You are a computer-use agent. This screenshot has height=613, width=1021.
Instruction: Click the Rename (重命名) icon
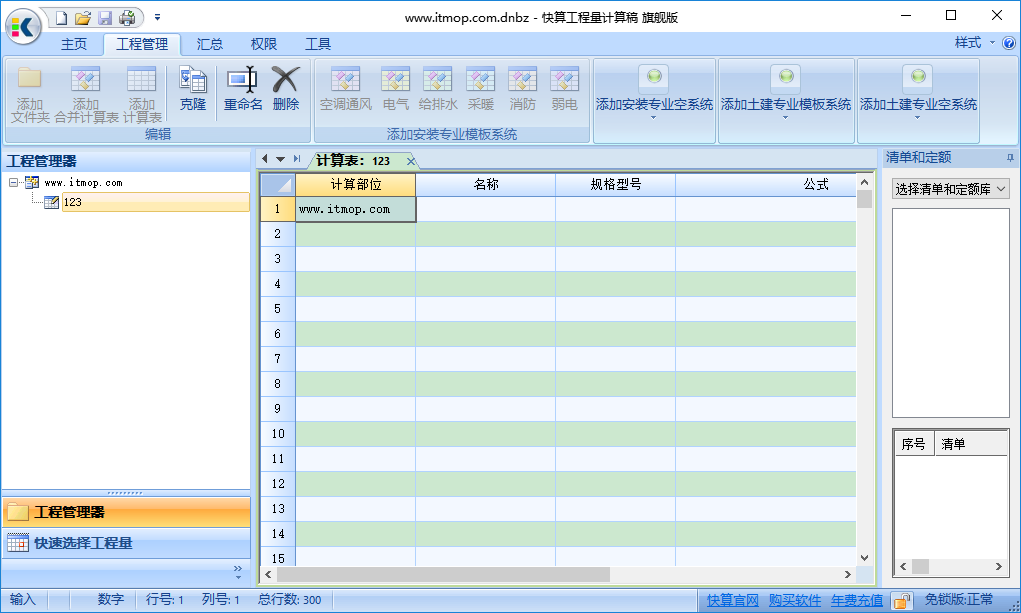tap(242, 81)
